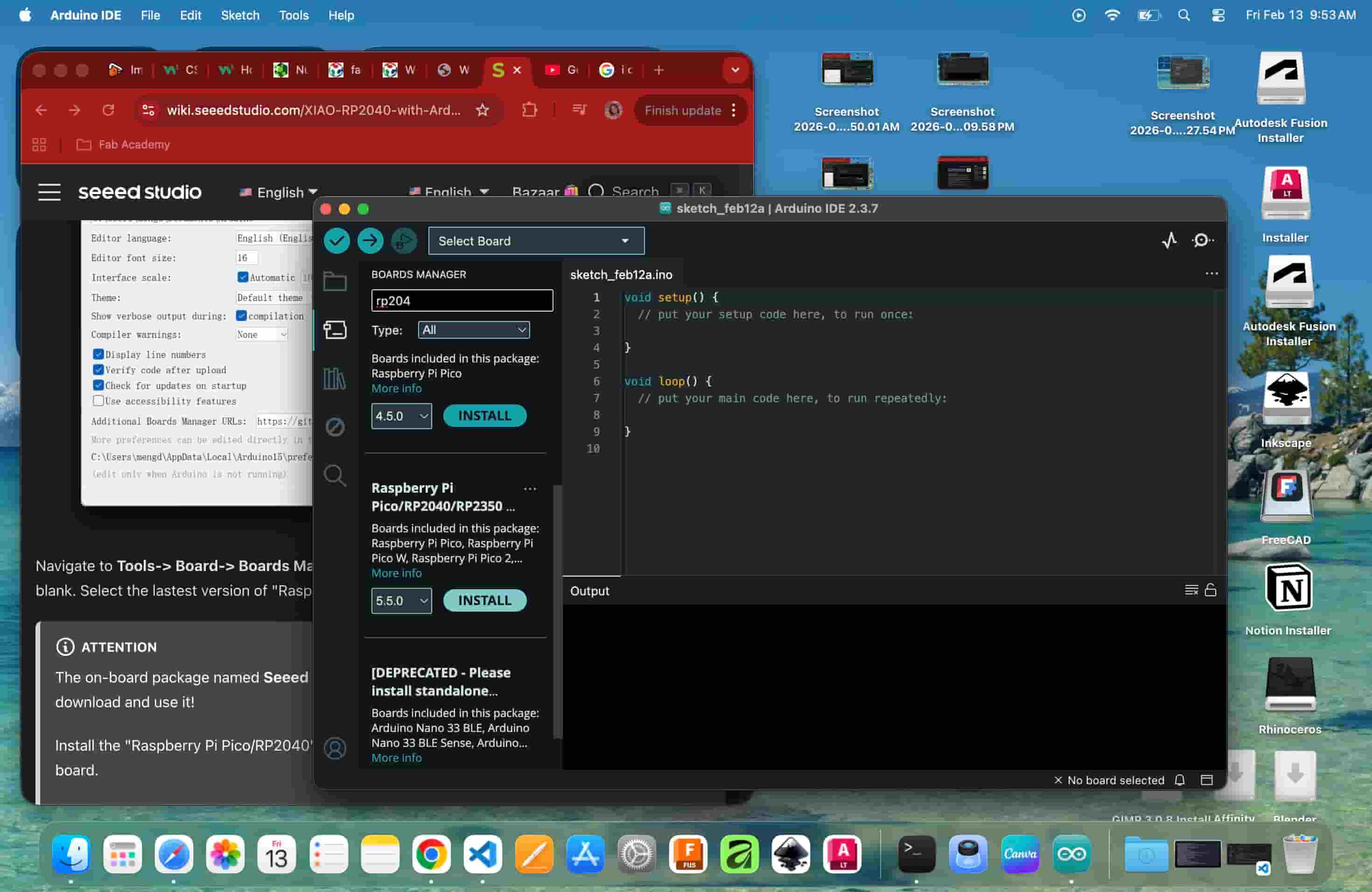
Task: Toggle the output autoscroll lock icon
Action: pos(1211,590)
